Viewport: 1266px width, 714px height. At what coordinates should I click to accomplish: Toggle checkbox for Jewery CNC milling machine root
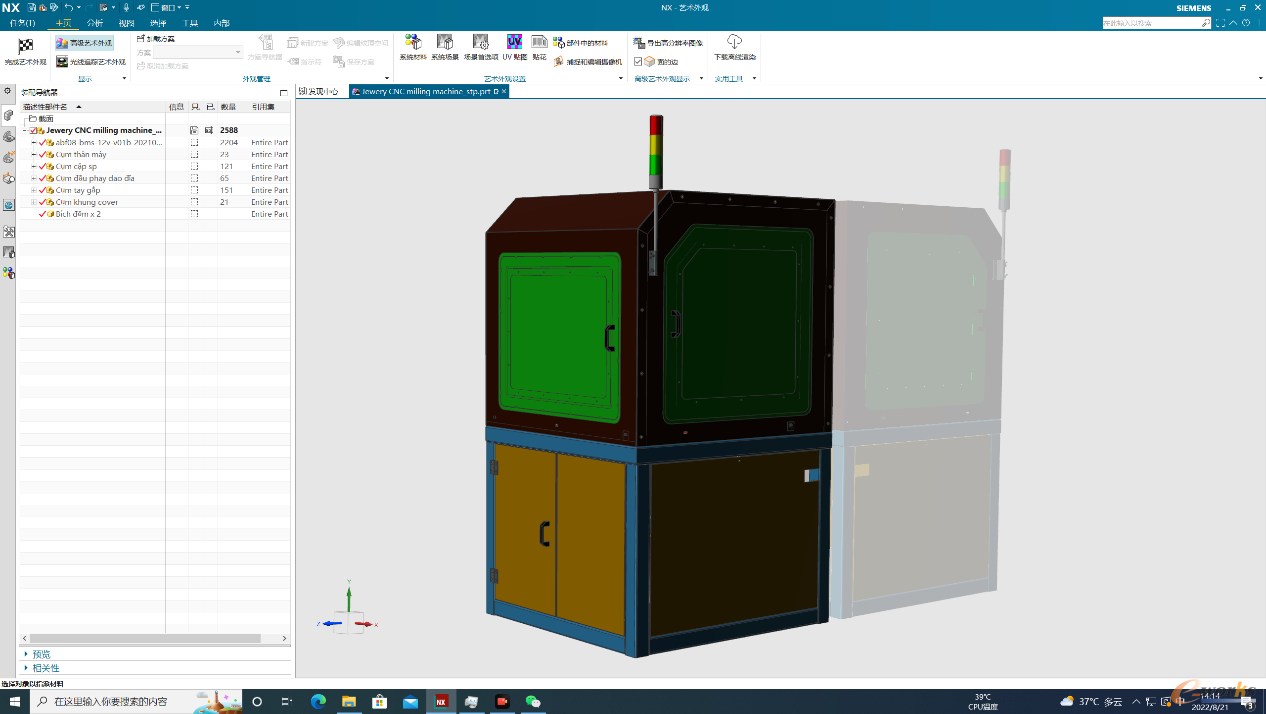pos(34,130)
